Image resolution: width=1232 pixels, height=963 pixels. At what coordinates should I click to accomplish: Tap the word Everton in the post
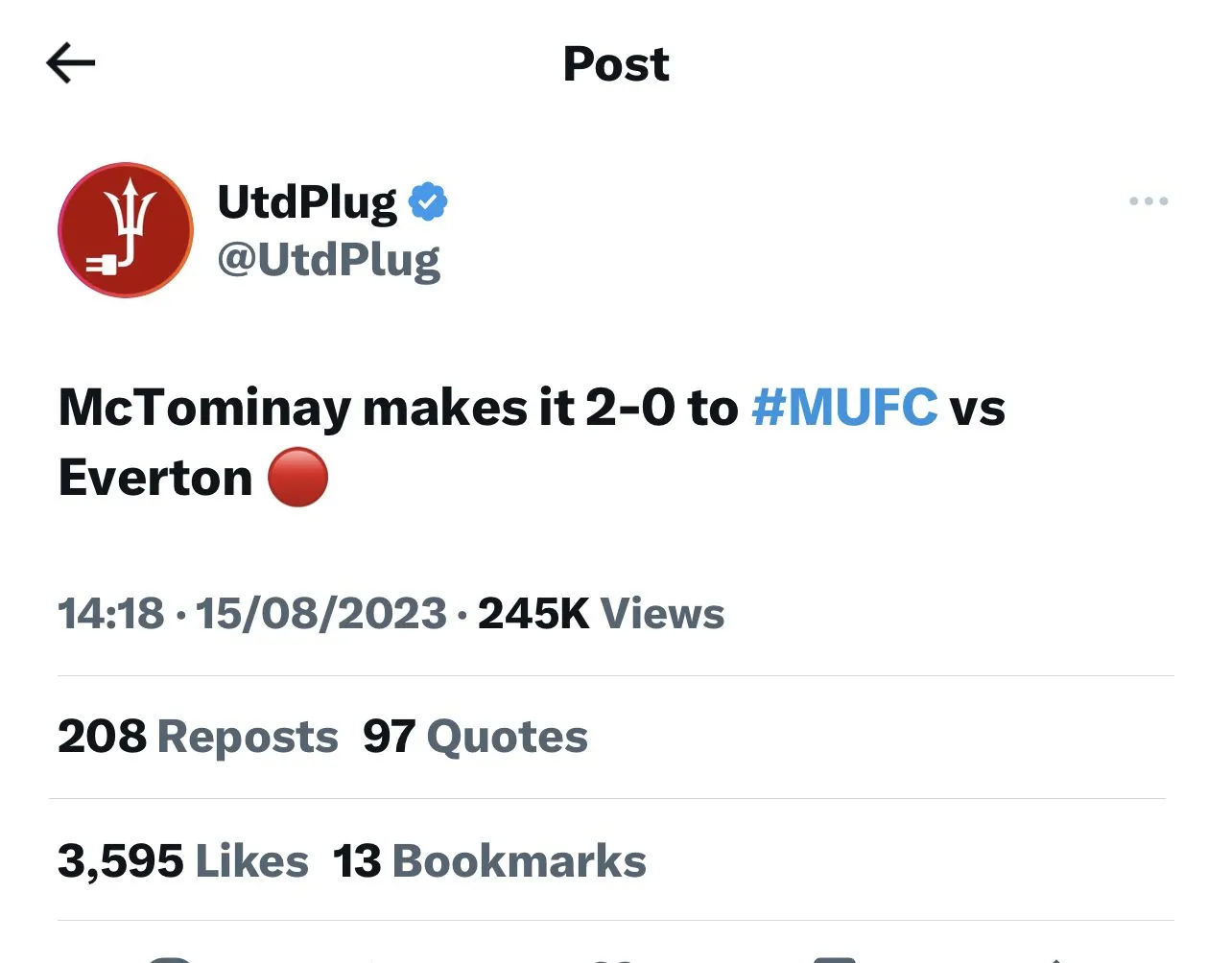[x=155, y=477]
